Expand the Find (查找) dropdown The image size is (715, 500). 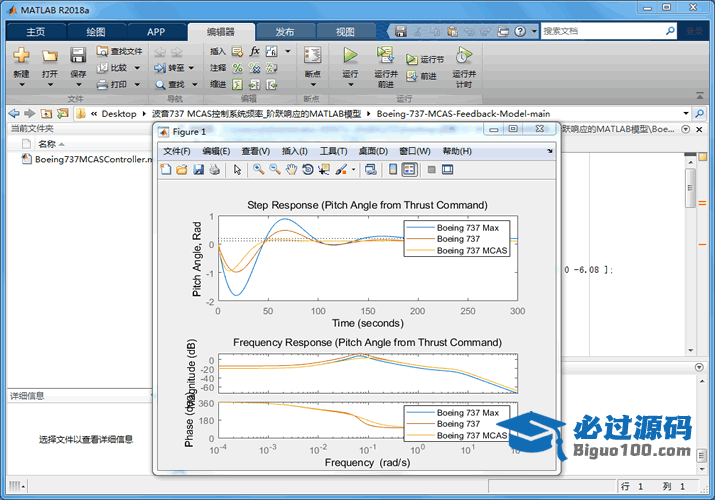click(194, 84)
